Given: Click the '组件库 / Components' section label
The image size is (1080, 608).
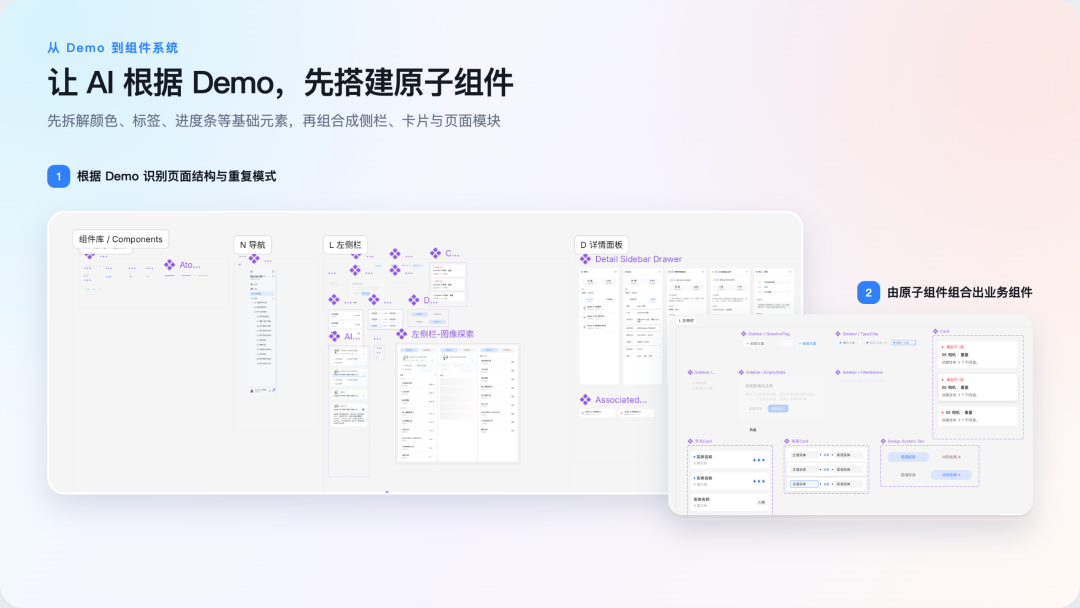Looking at the screenshot, I should click(121, 239).
